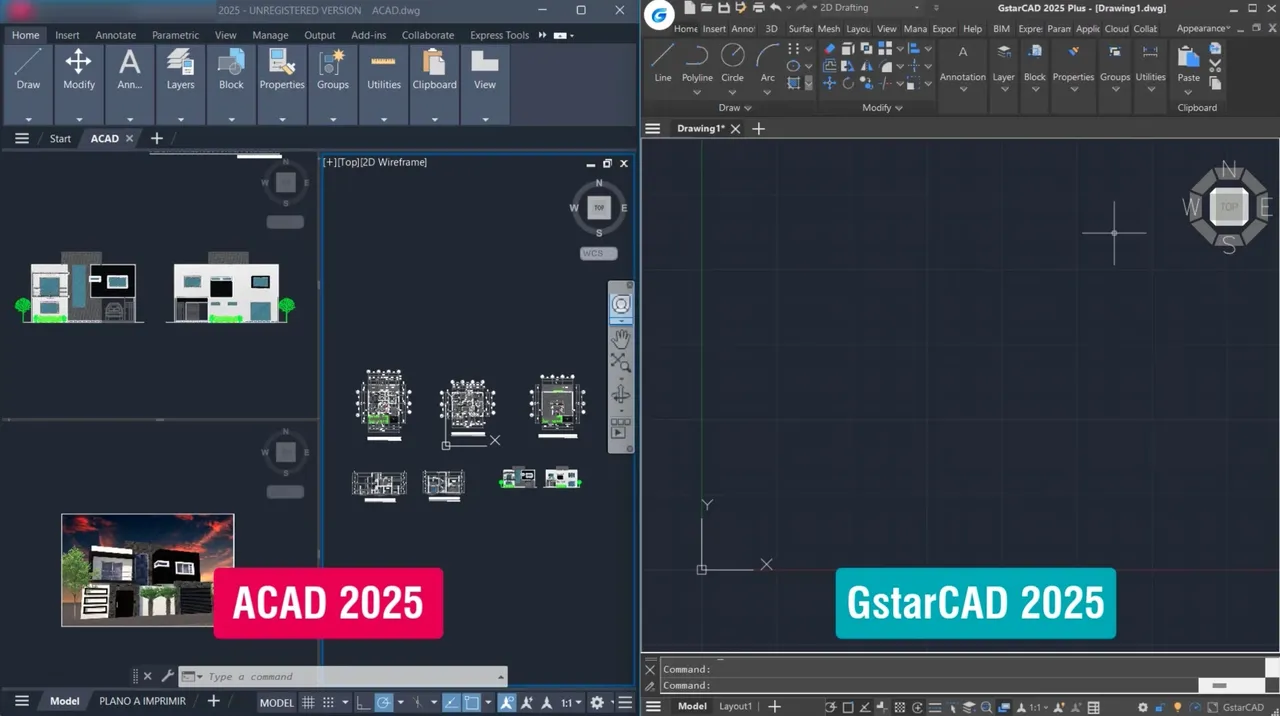Open the Clipboard panel in ACAD ribbon
Image resolution: width=1280 pixels, height=716 pixels.
point(435,84)
